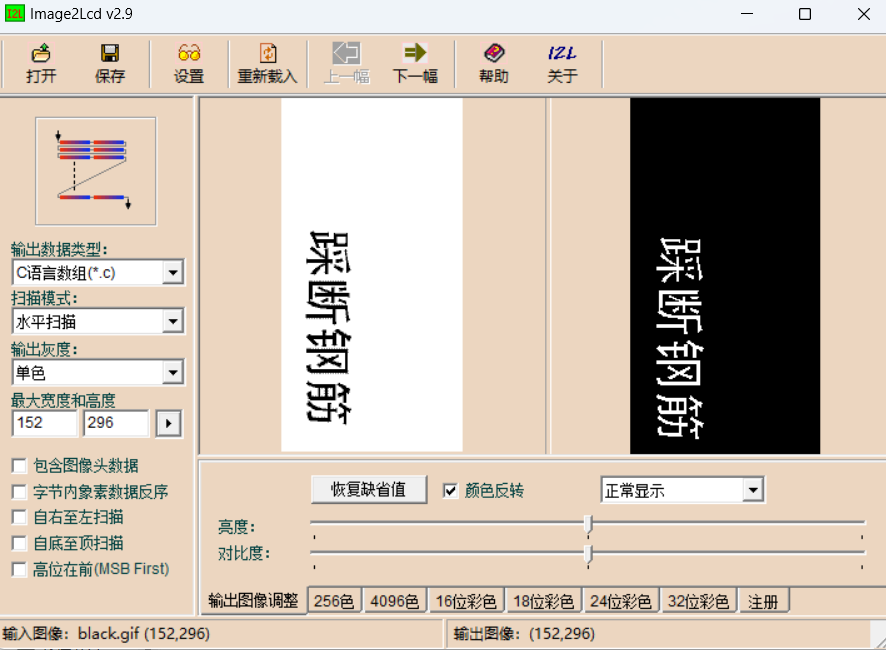886x650 pixels.
Task: Click the Image2Lcd app icon in the title bar
Action: 14,14
